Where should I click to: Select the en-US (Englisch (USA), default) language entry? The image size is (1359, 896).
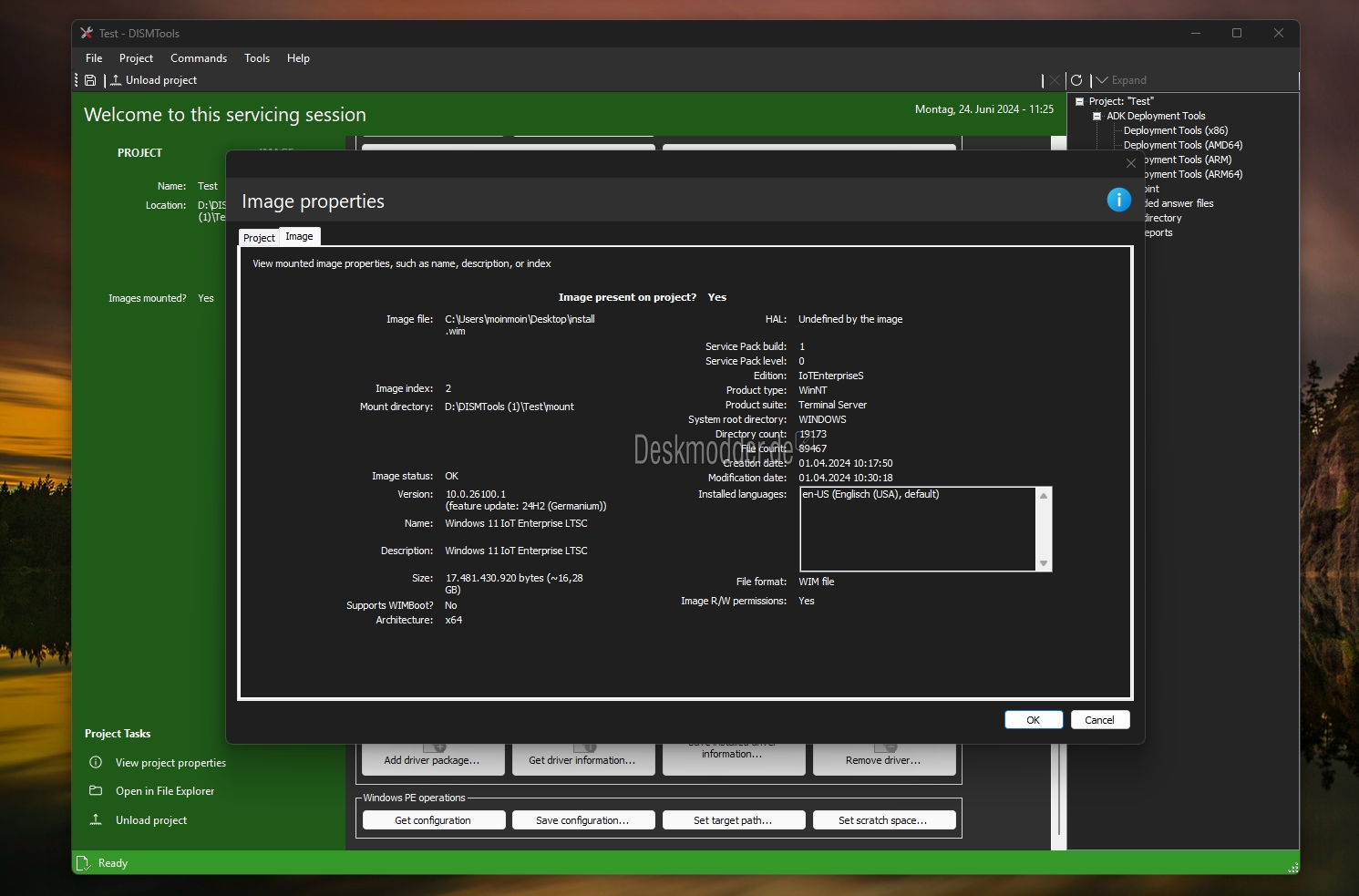coord(870,494)
